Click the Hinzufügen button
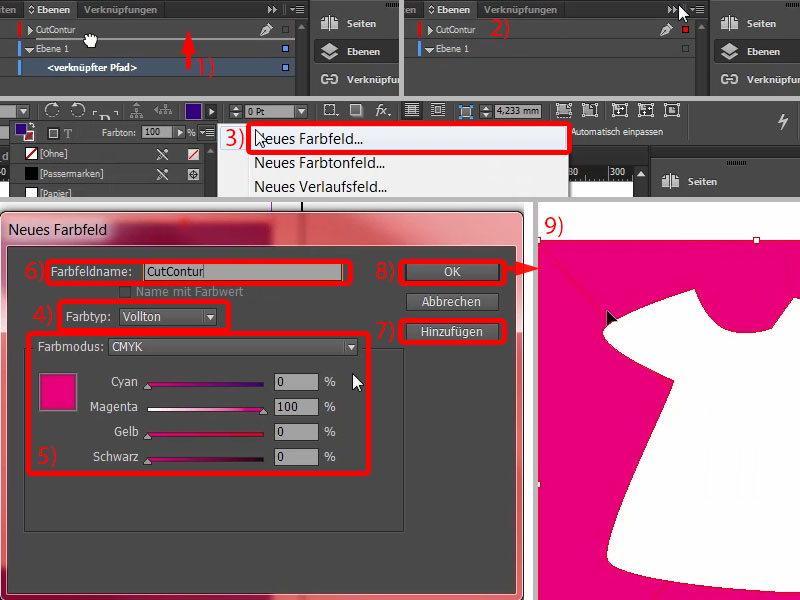Screen dimensions: 800x600 [x=452, y=332]
